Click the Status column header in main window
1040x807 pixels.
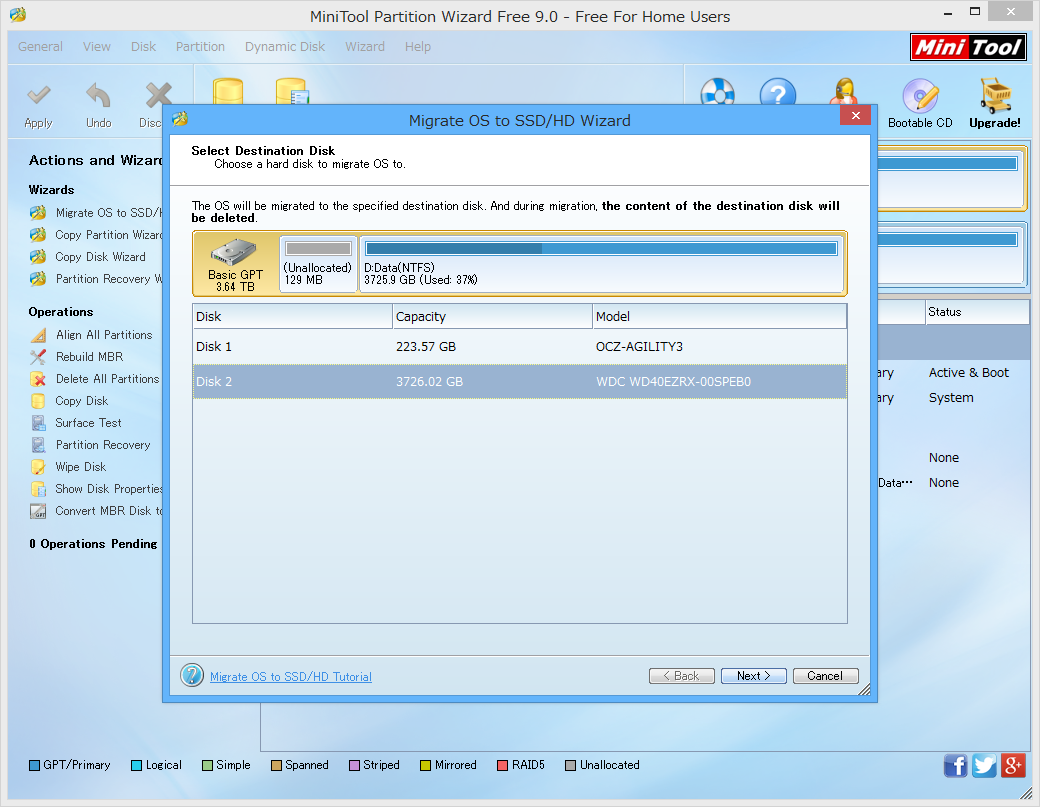pyautogui.click(x=976, y=312)
